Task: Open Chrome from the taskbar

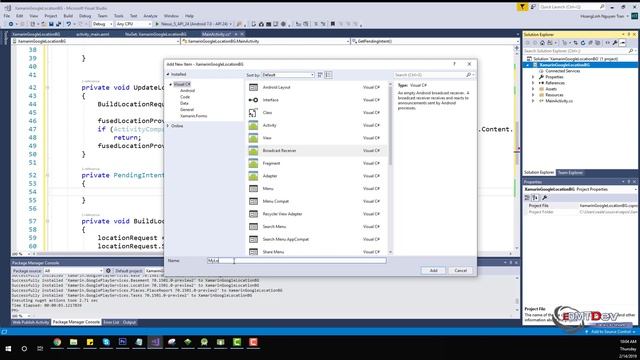Action: coord(57,342)
